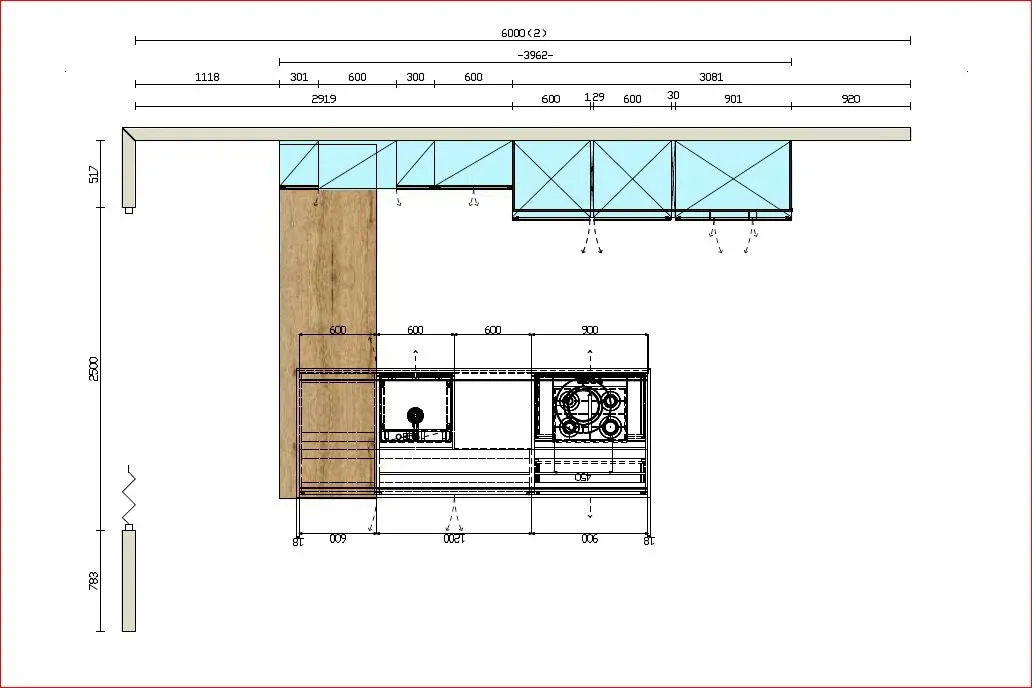Screen dimensions: 1032x688
Task: Select the sink basin symbol
Action: coord(416,407)
